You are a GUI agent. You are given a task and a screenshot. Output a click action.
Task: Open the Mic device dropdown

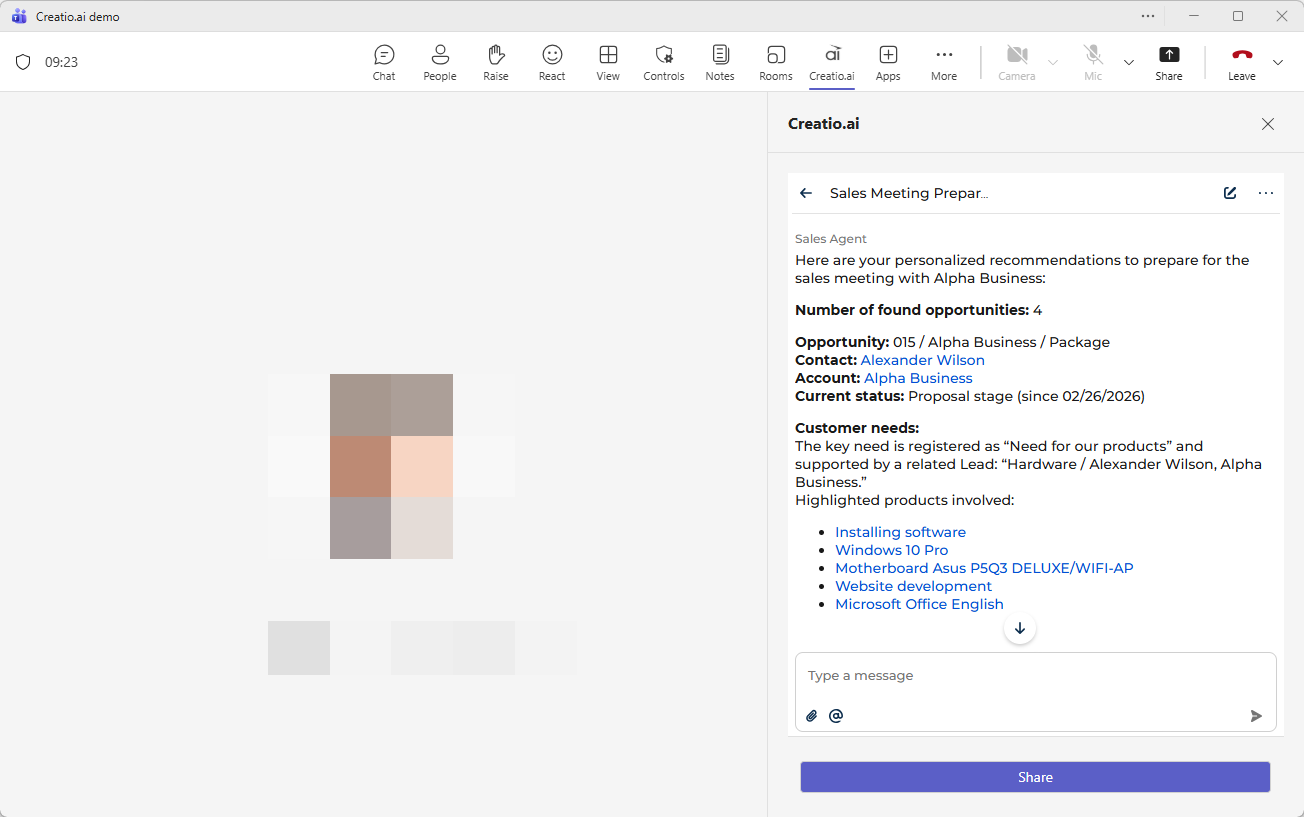click(x=1129, y=62)
